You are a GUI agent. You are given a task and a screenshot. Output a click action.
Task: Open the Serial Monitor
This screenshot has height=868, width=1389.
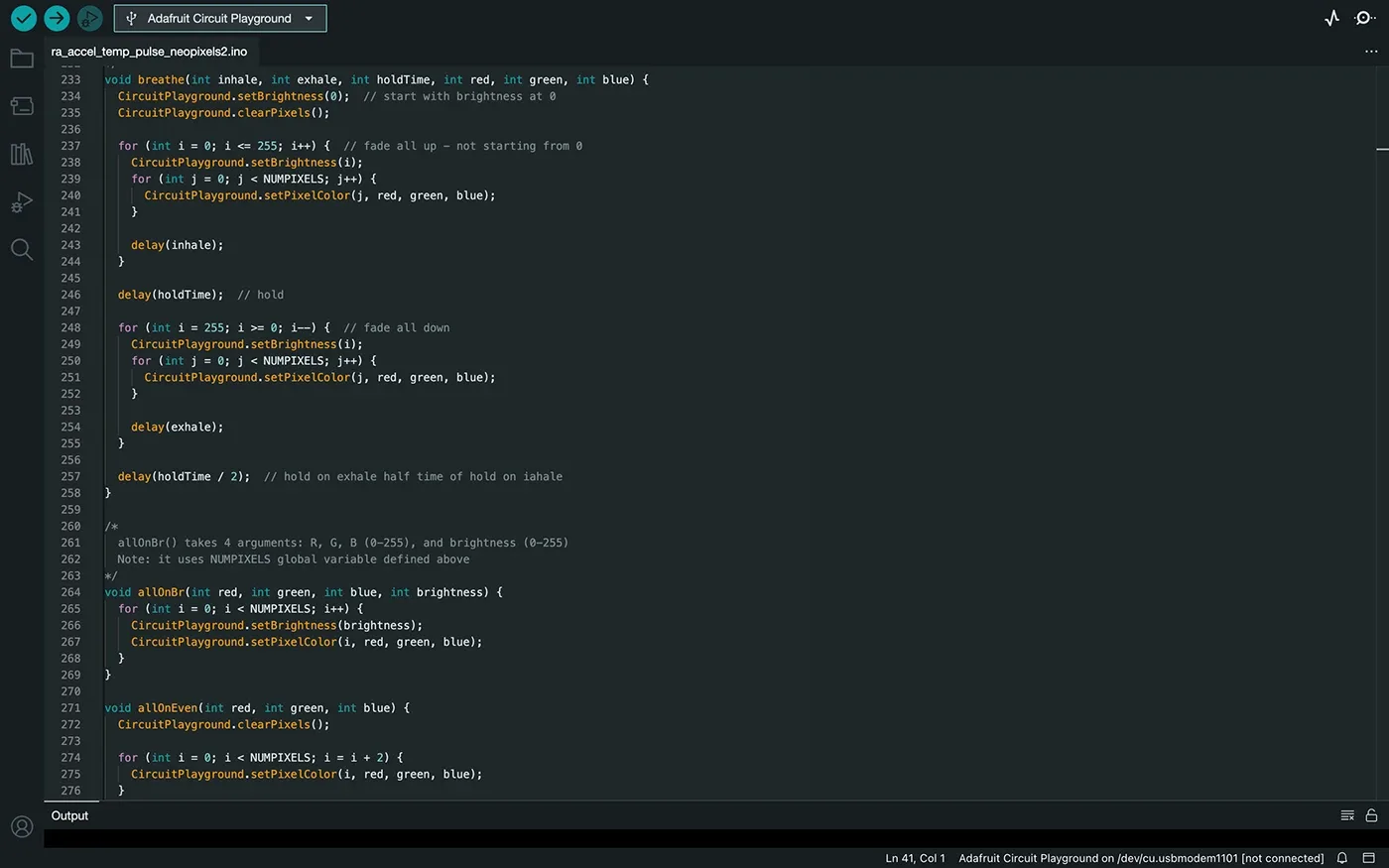[1365, 18]
